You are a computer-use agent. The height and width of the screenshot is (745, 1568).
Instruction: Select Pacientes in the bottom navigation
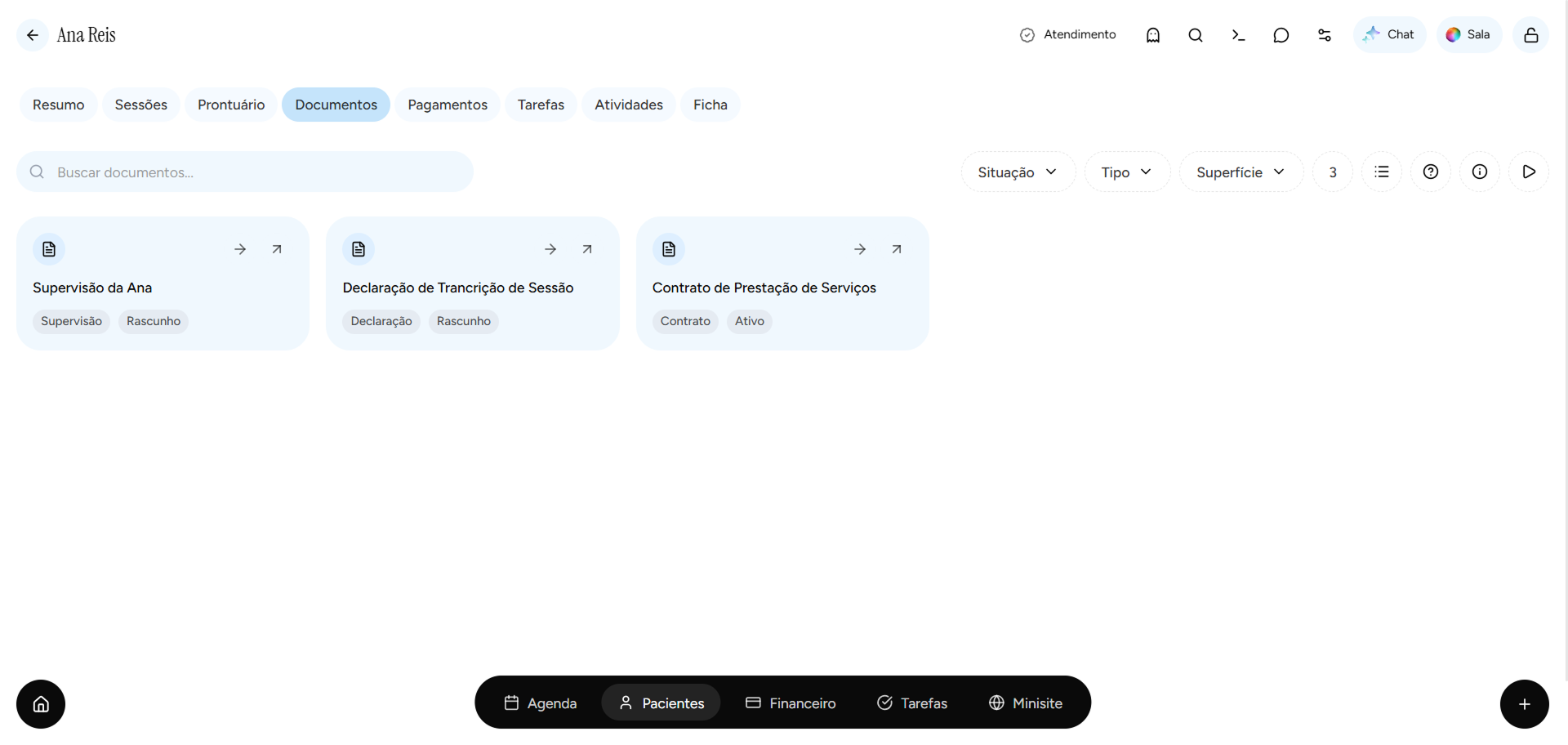(661, 703)
